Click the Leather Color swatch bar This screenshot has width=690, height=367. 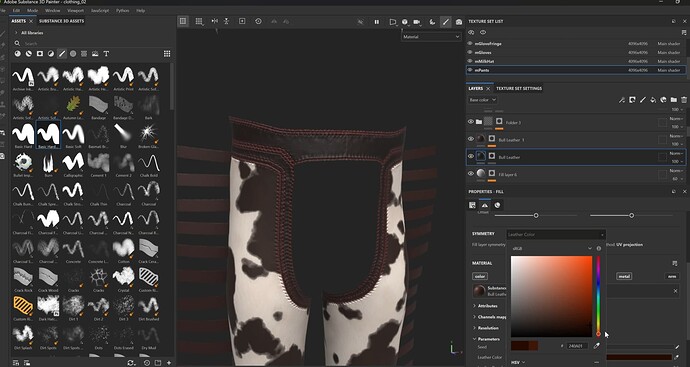[x=639, y=357]
